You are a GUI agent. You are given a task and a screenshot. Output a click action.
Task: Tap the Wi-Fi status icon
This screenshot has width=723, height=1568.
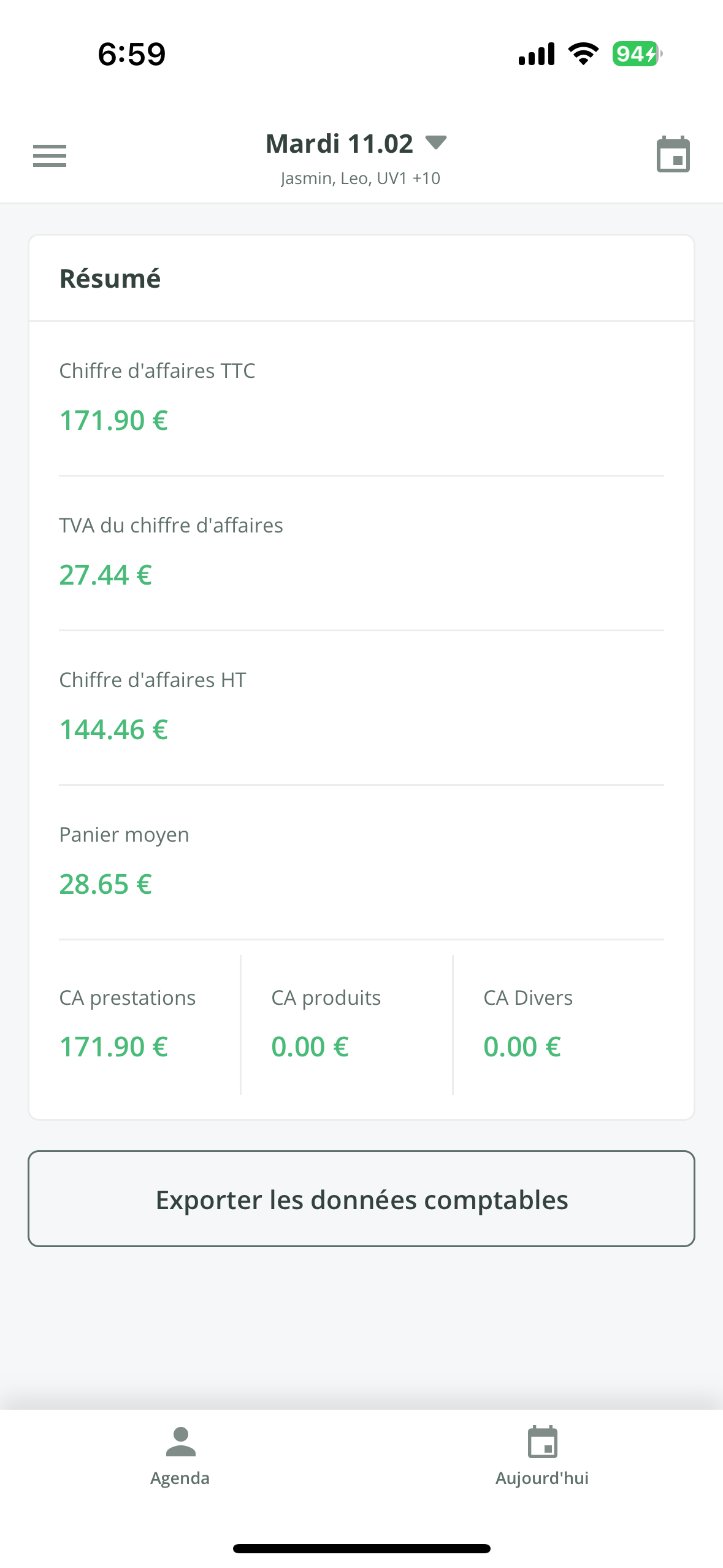(583, 54)
